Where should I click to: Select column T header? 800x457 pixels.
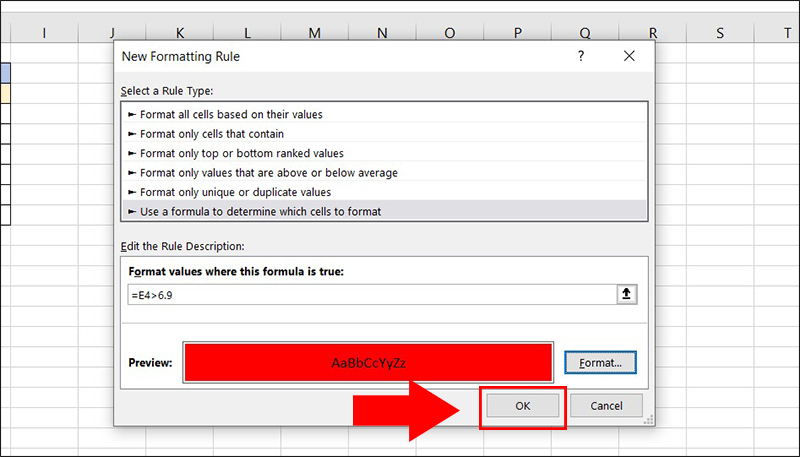tap(777, 33)
